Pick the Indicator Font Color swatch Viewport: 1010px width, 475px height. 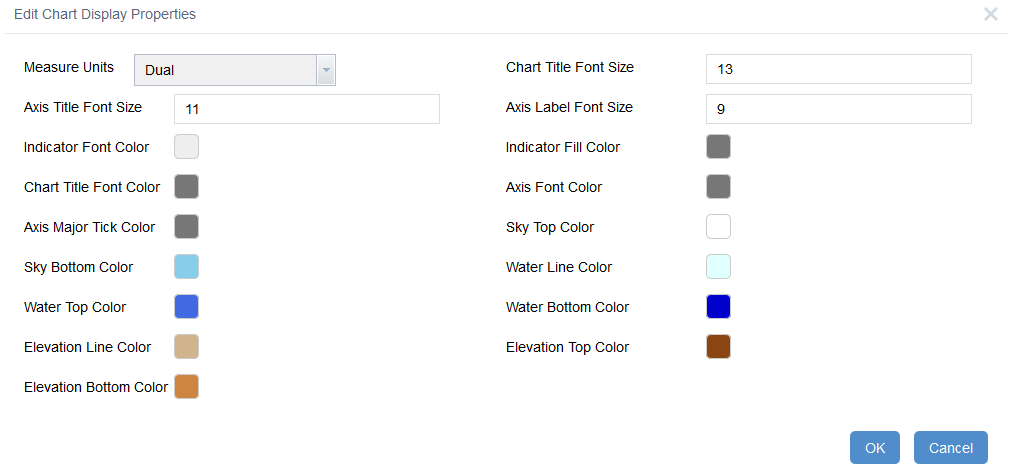coord(186,147)
